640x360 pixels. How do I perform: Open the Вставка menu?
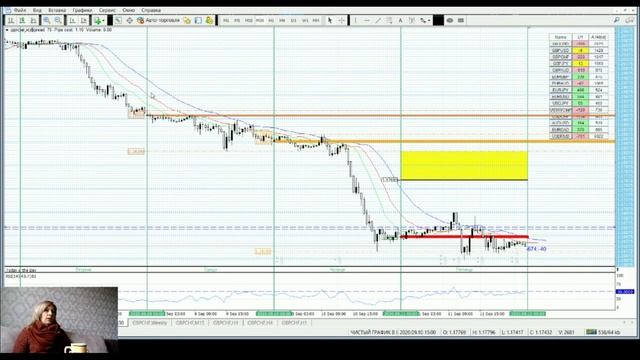coord(57,10)
